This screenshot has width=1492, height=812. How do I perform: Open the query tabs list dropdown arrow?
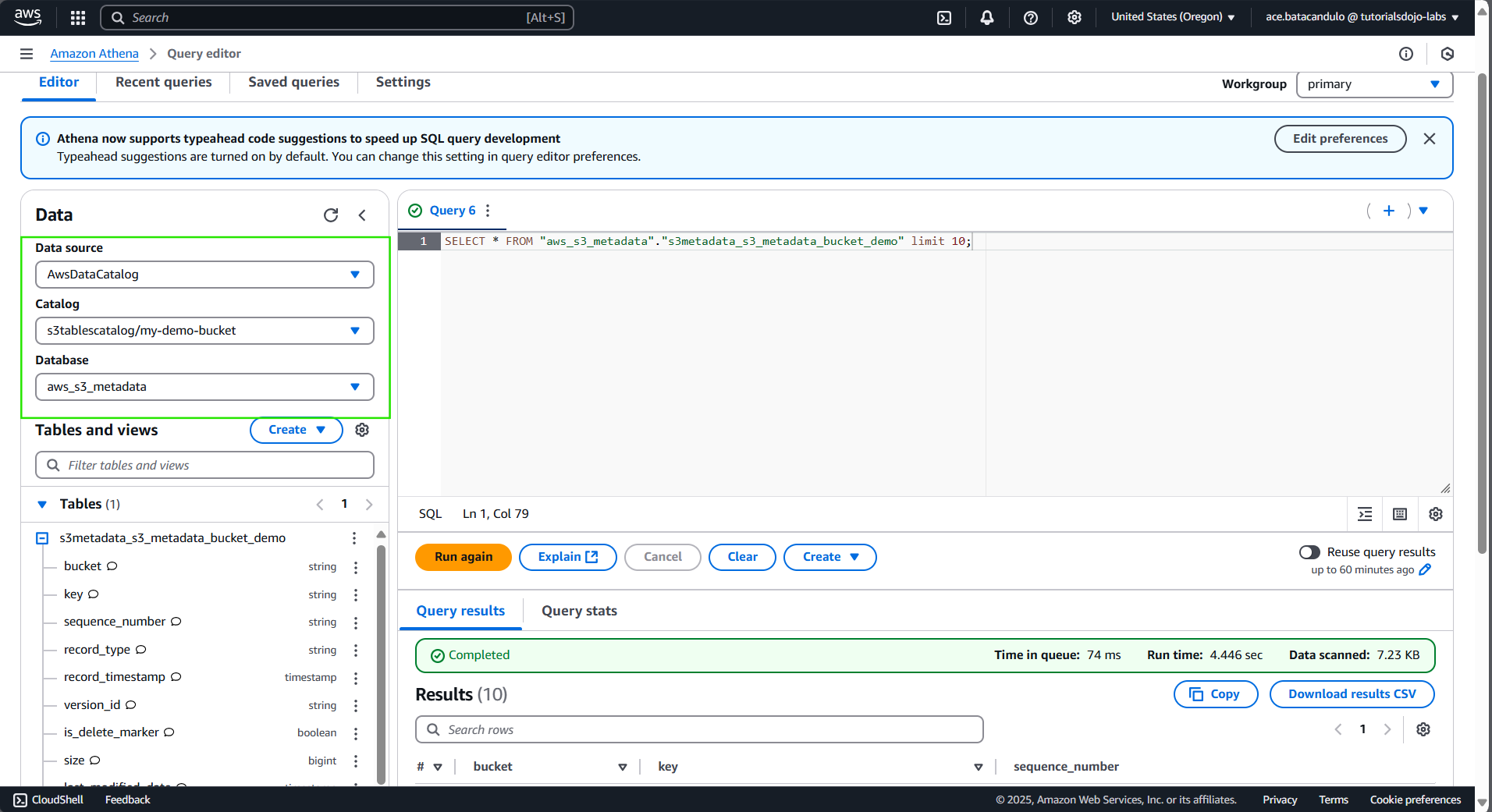point(1423,211)
